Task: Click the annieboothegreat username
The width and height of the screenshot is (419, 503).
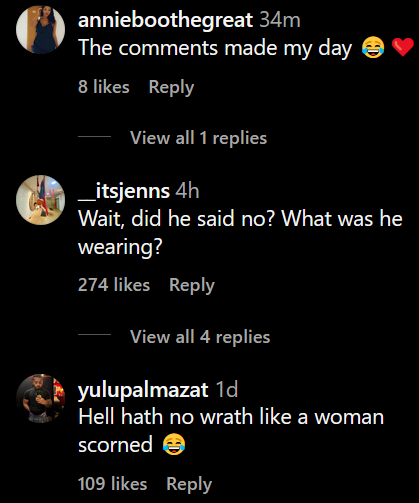Action: 165,20
